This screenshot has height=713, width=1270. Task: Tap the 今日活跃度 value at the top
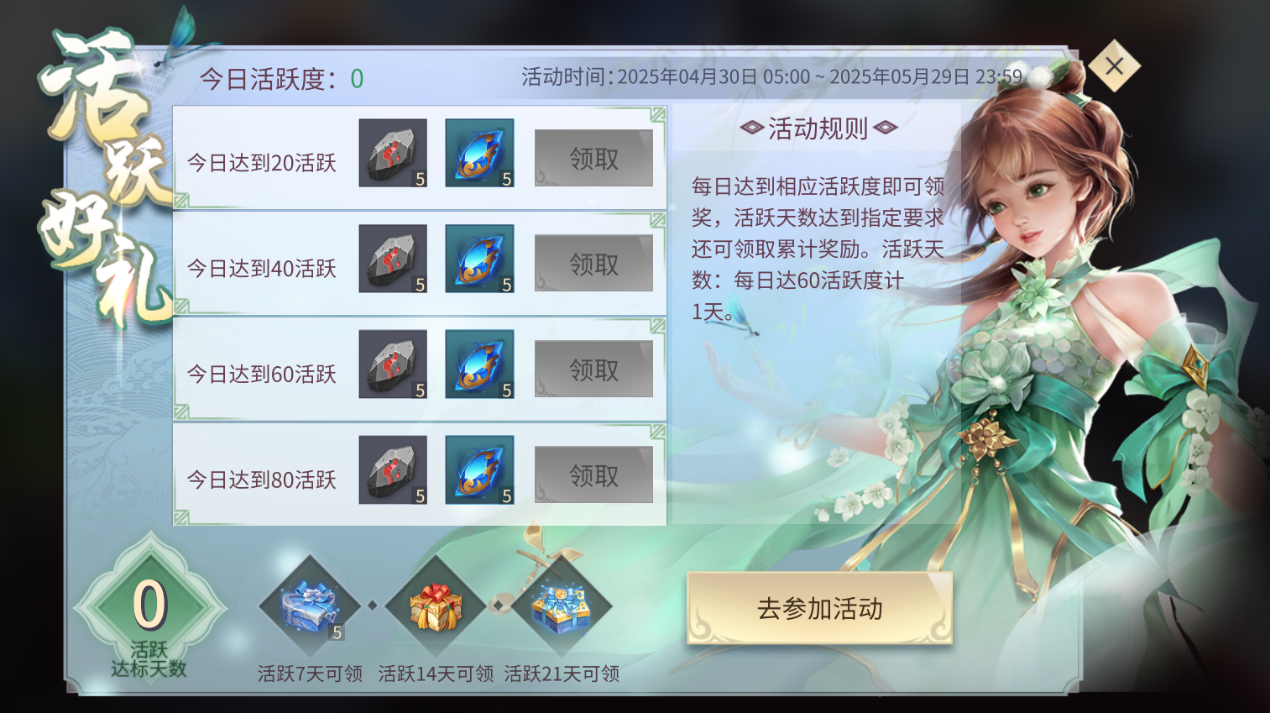tap(357, 79)
